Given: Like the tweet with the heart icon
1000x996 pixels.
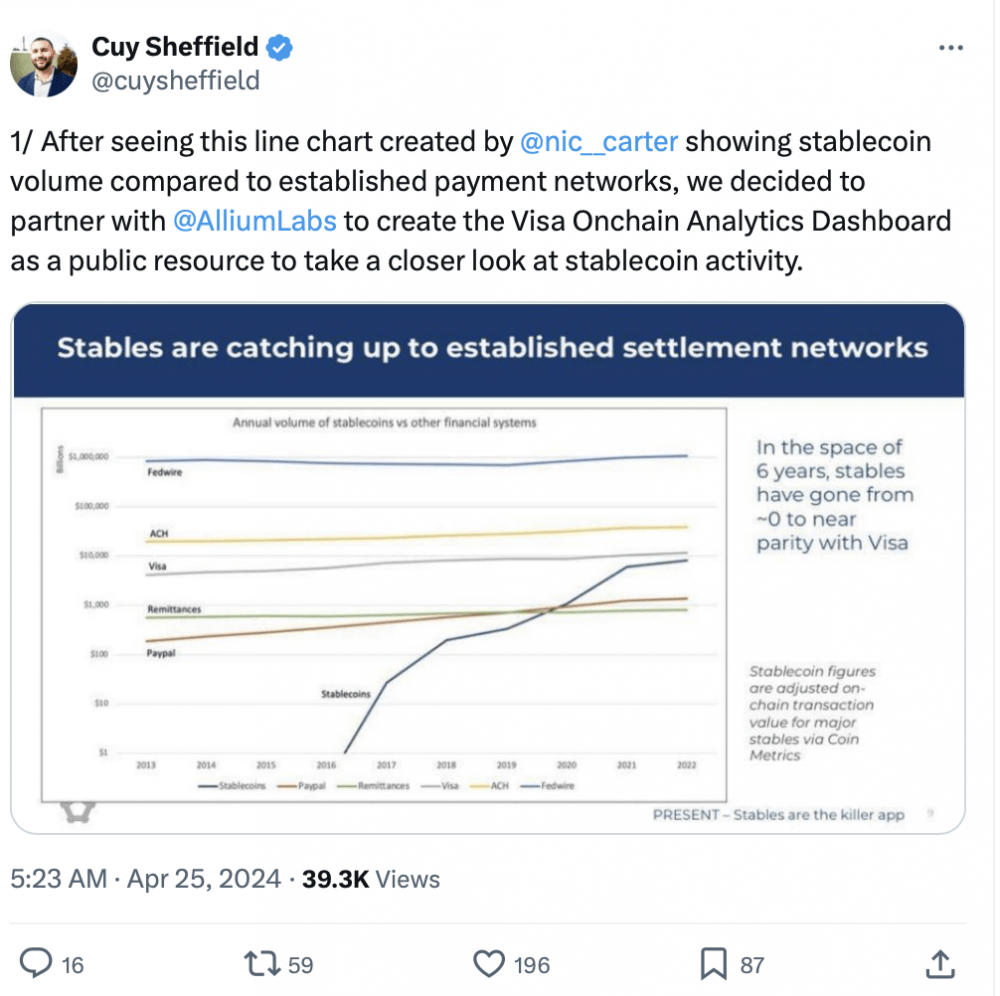Looking at the screenshot, I should tap(489, 963).
